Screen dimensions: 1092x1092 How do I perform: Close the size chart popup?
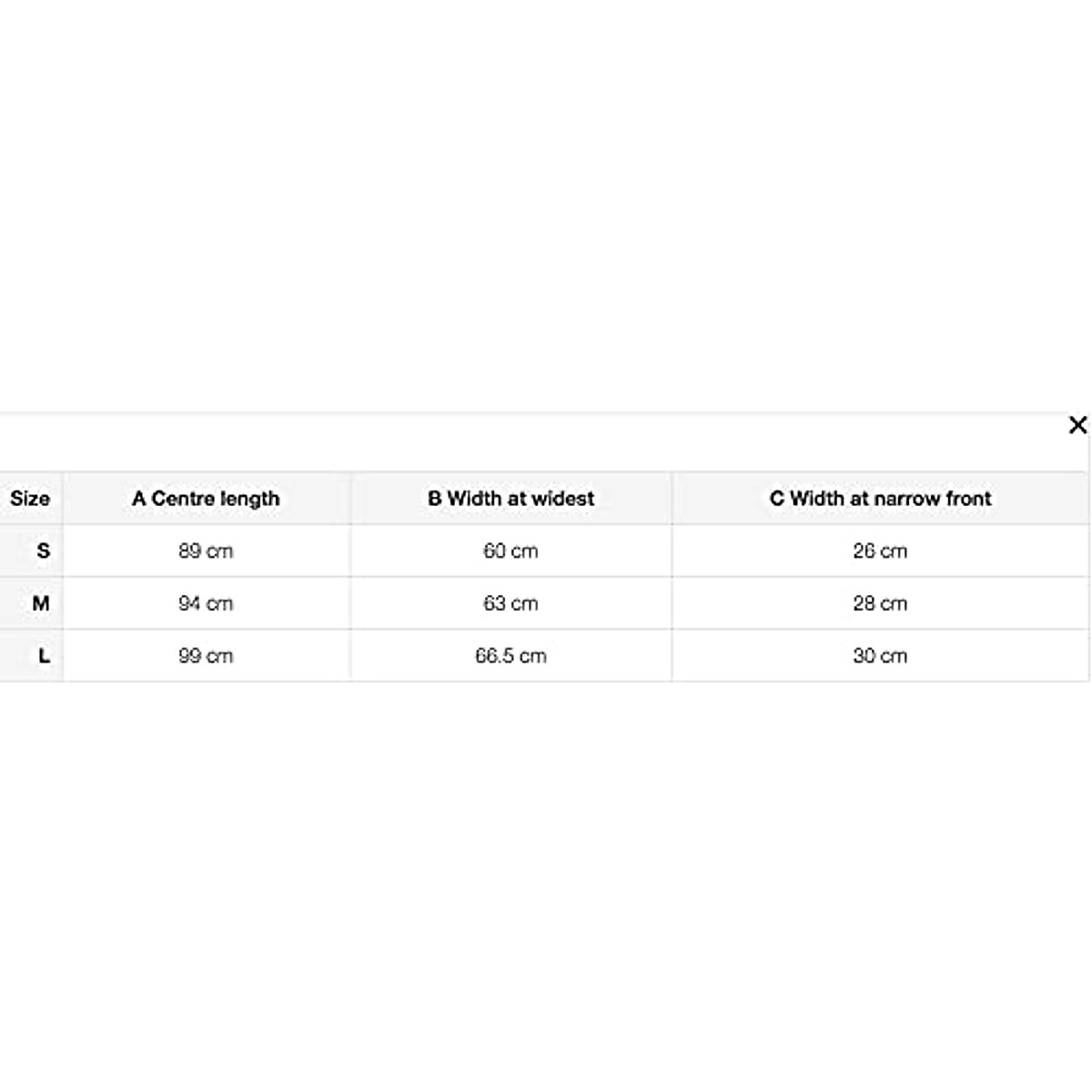pyautogui.click(x=1077, y=425)
